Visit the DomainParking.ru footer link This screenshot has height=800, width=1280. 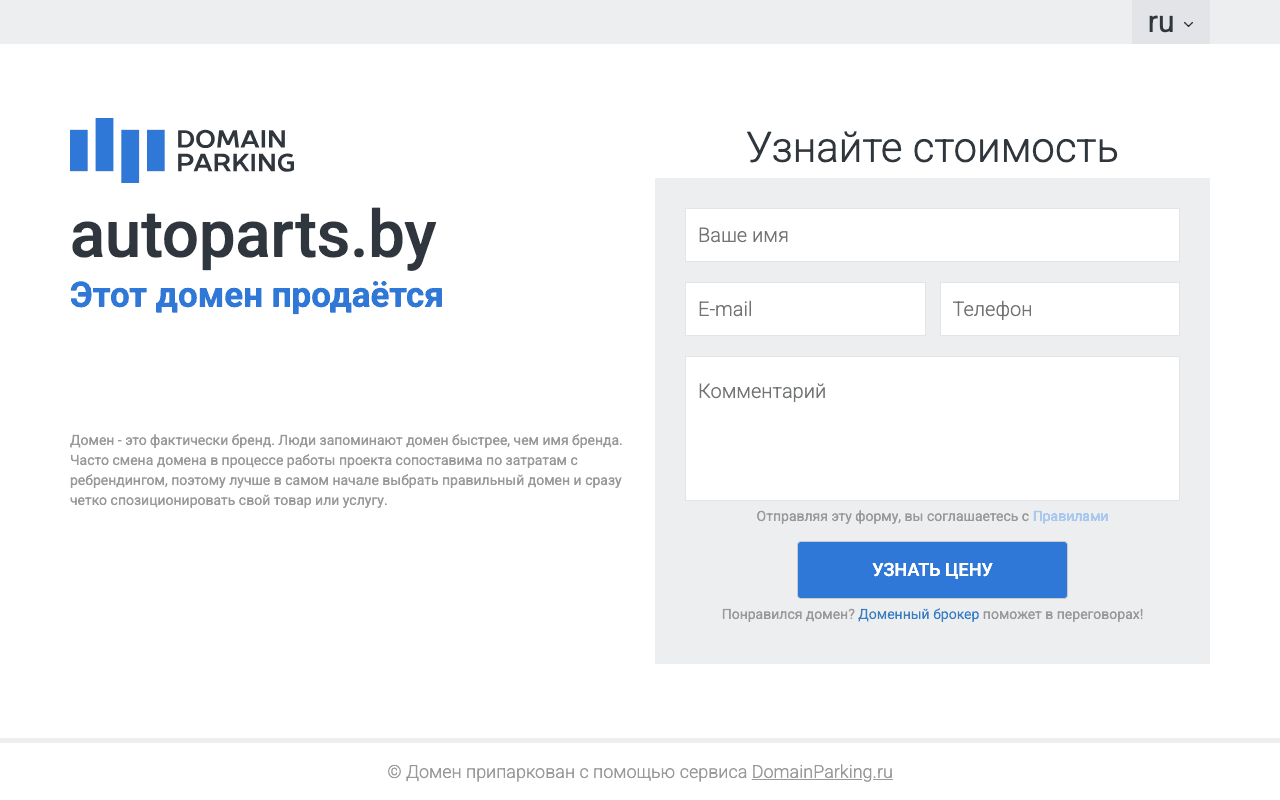pos(821,771)
